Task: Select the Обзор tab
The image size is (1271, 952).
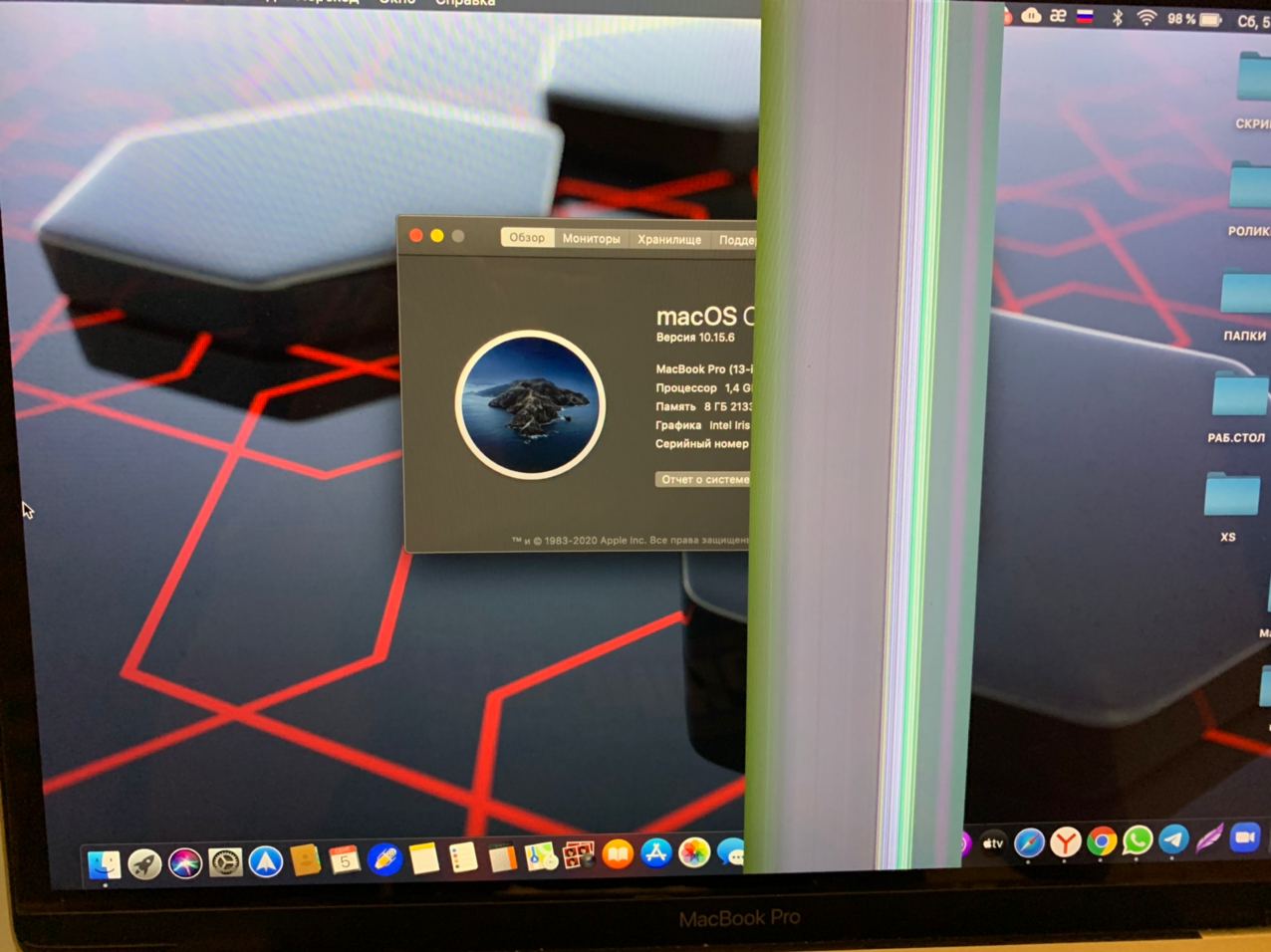Action: [527, 237]
